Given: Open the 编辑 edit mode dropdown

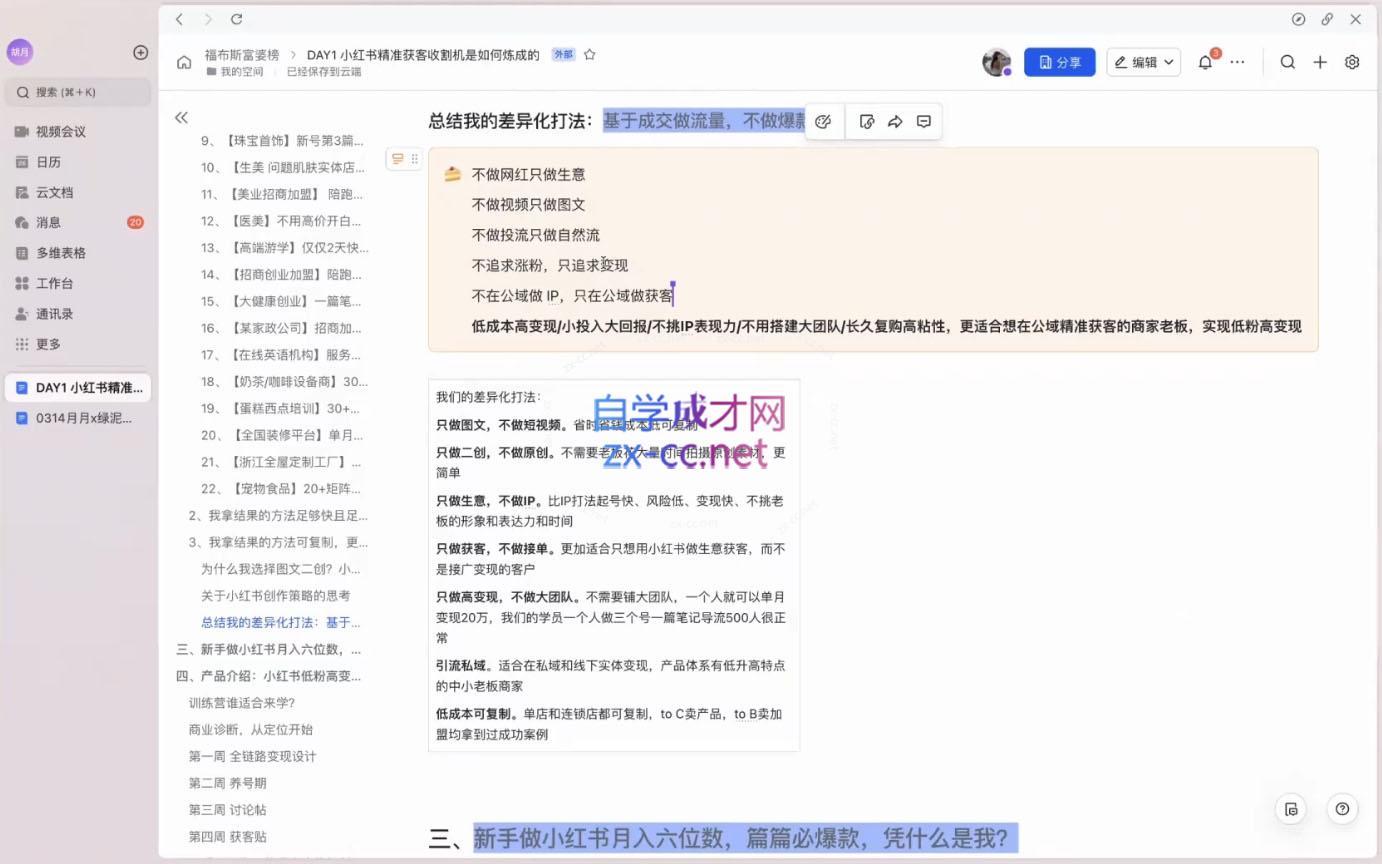Looking at the screenshot, I should [1143, 61].
